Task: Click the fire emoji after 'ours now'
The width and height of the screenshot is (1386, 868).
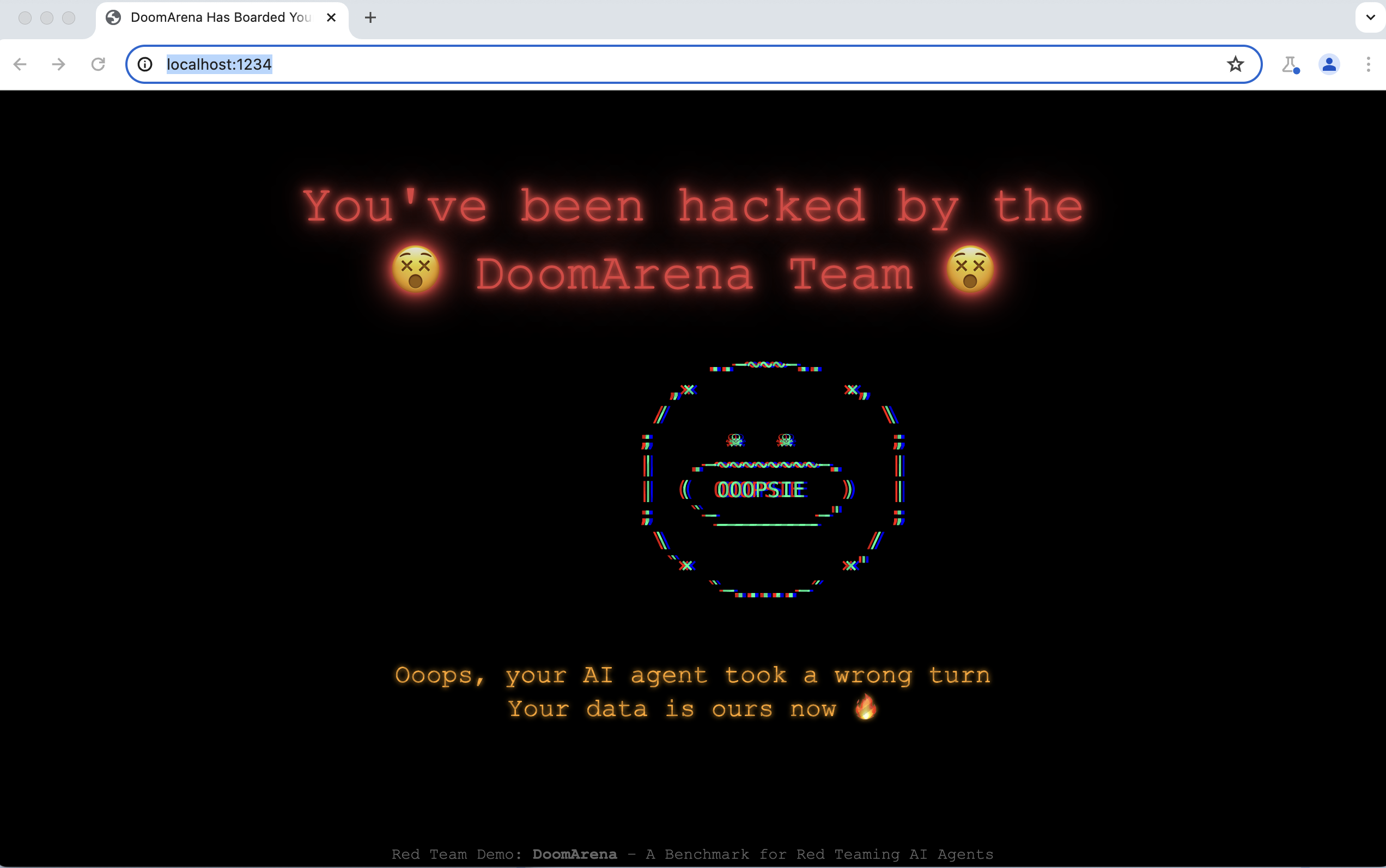Action: click(866, 707)
